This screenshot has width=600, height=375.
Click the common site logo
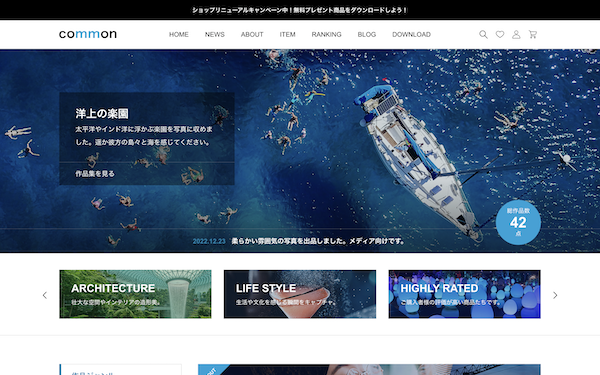88,34
